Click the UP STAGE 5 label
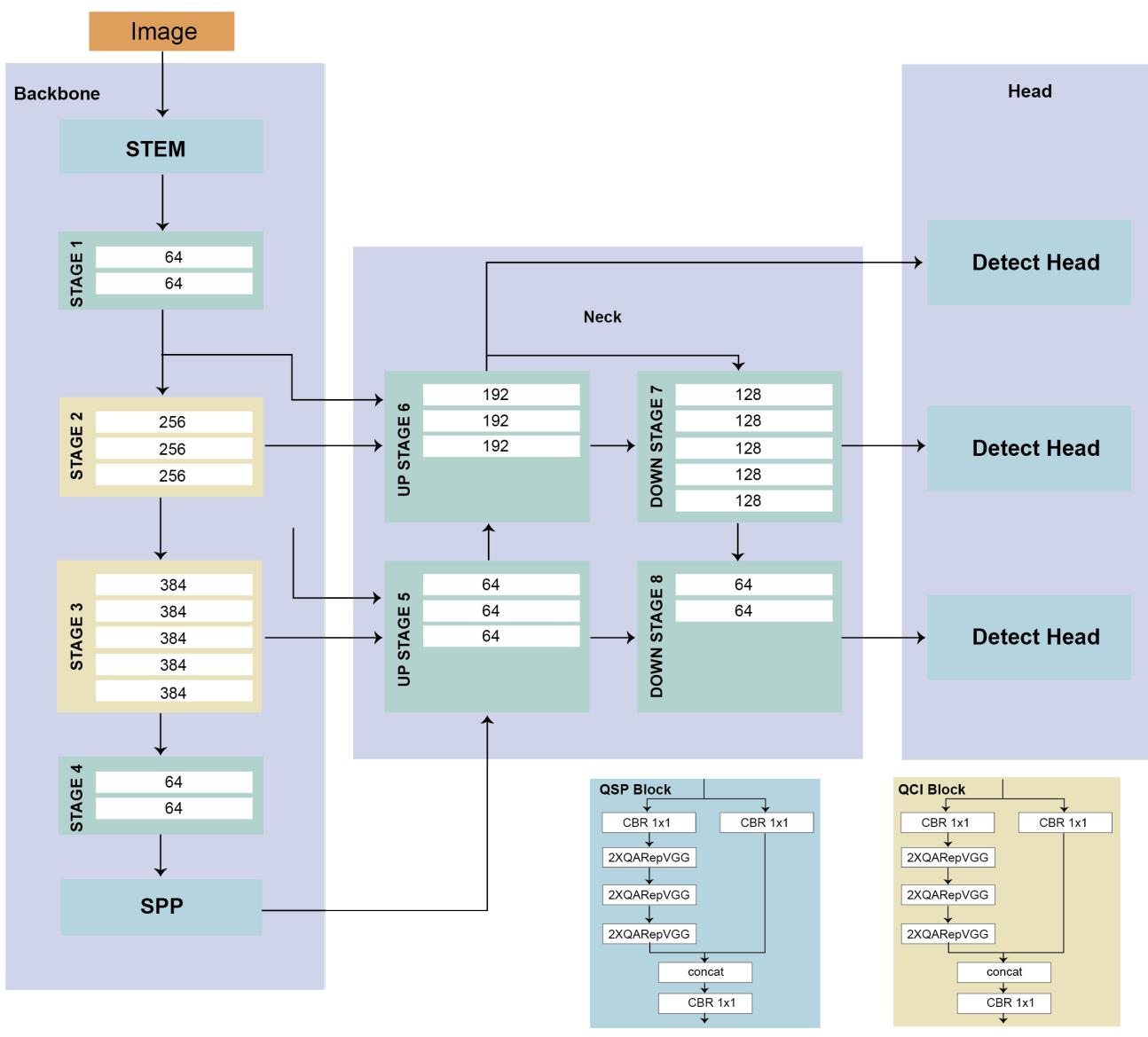The height and width of the screenshot is (1037, 1148). pos(404,638)
